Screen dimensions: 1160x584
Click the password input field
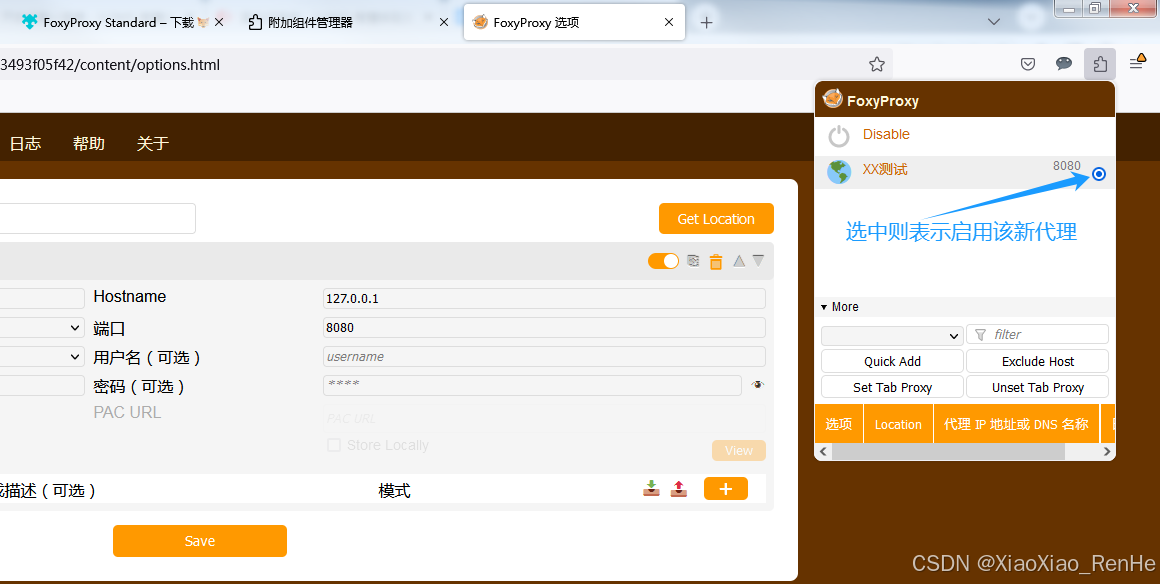[533, 385]
